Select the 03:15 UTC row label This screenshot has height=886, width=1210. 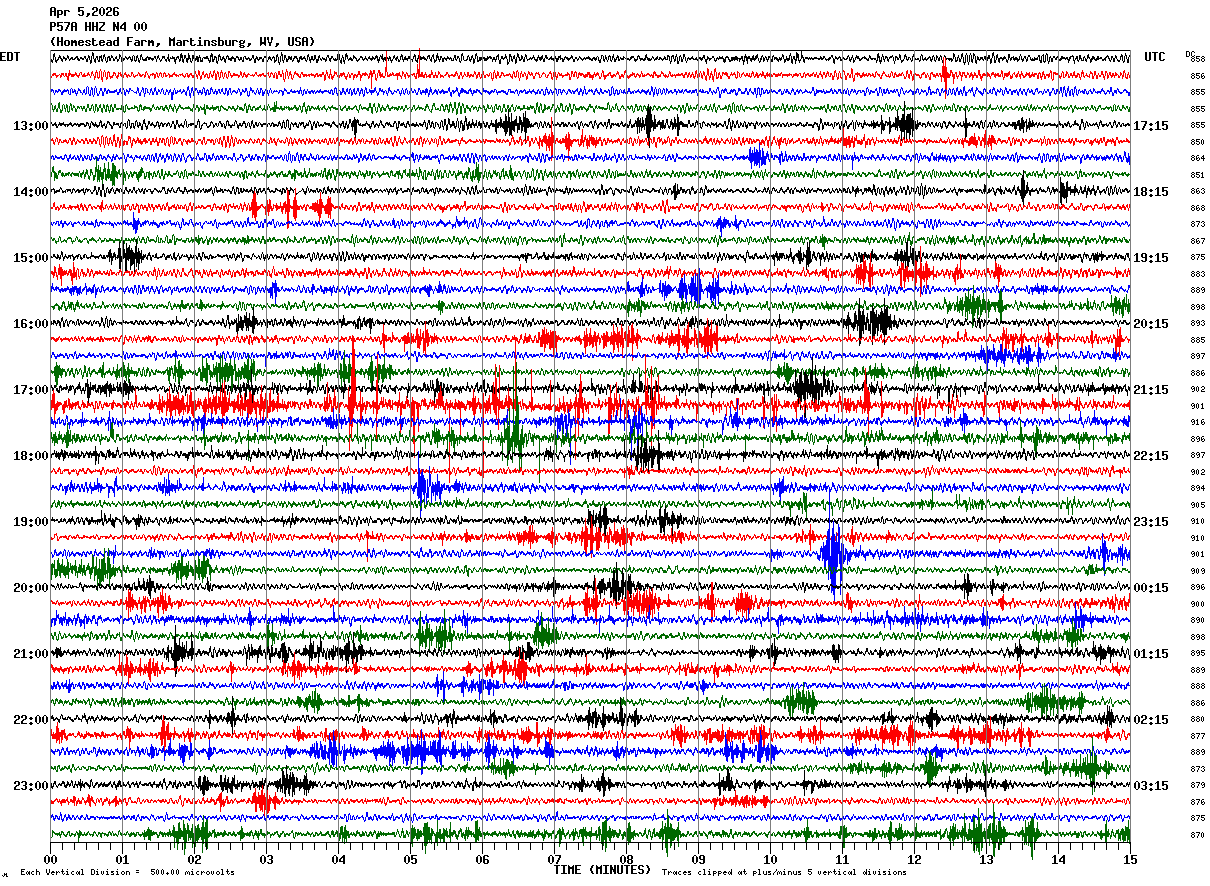(x=1151, y=786)
